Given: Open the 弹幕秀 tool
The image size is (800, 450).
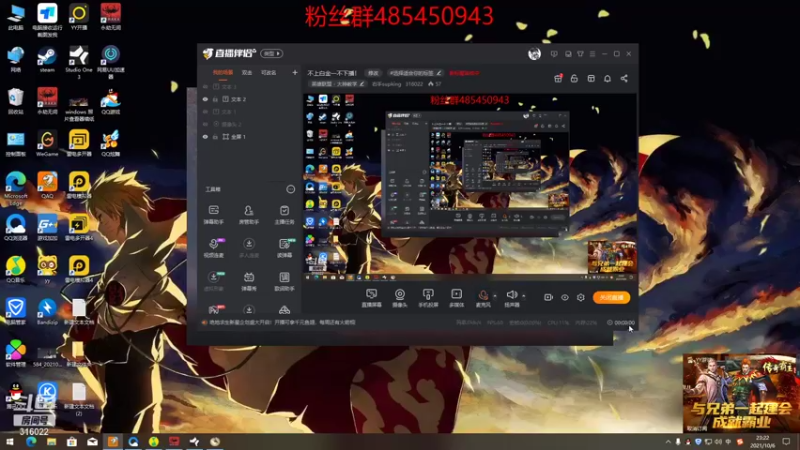Looking at the screenshot, I should point(248,281).
